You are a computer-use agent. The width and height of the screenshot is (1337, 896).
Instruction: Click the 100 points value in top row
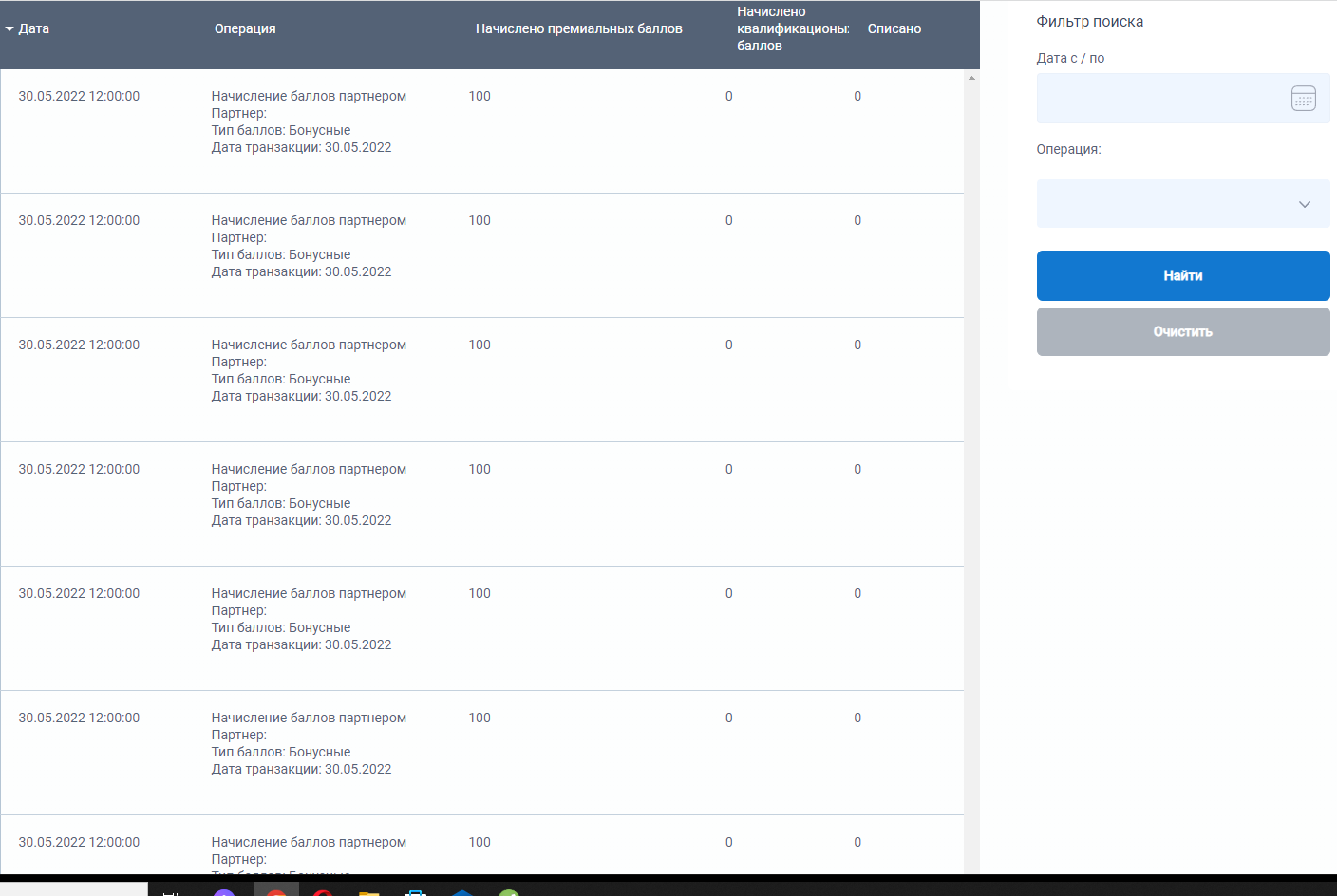tap(480, 97)
